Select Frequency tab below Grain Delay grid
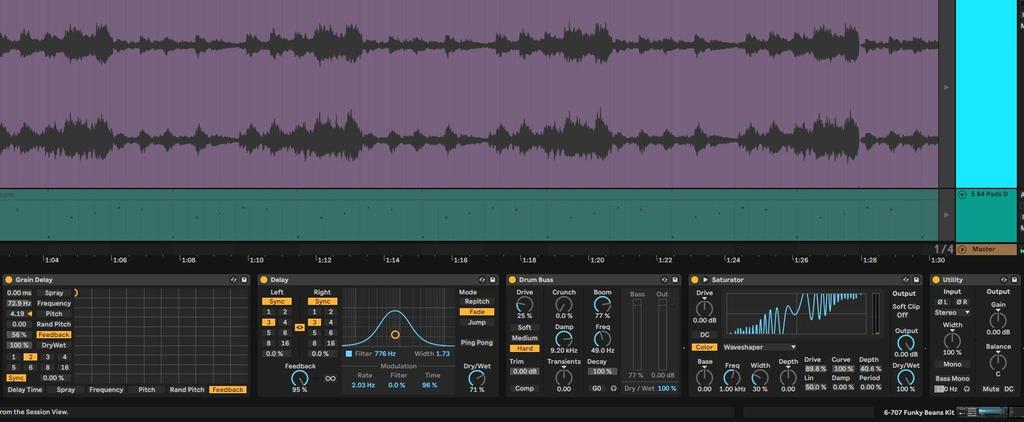 click(105, 389)
